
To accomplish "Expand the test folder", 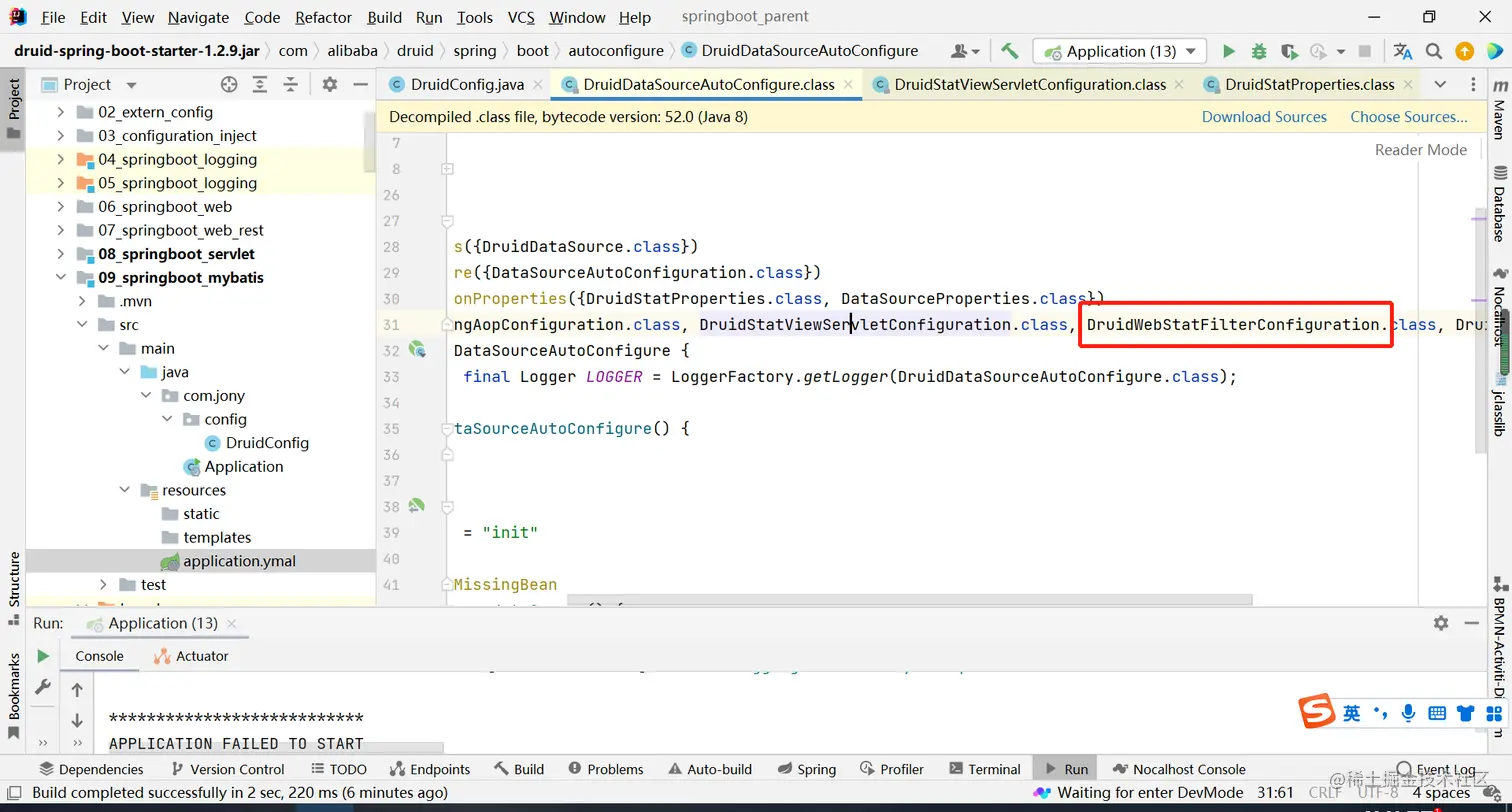I will [104, 584].
